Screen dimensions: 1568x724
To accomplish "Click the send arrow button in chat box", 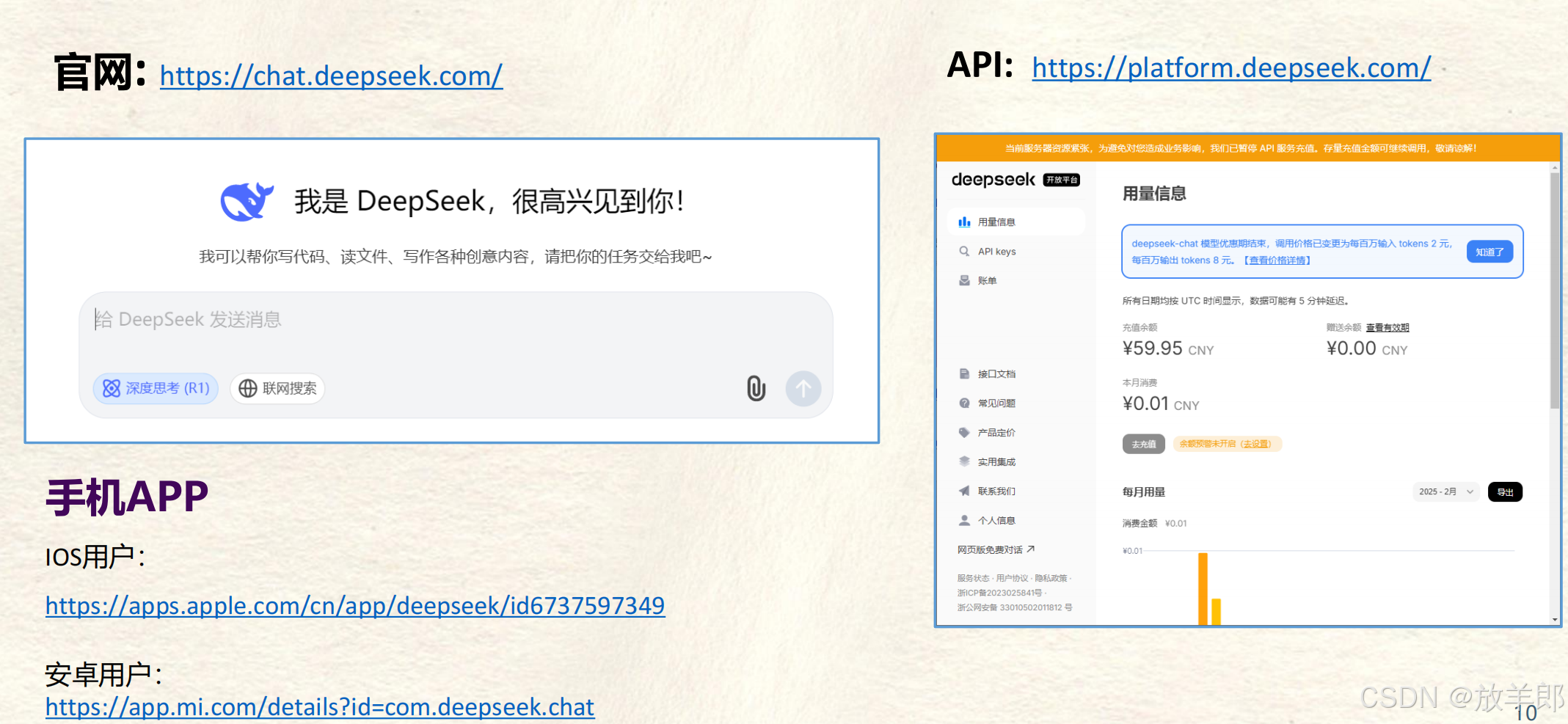I will click(803, 388).
